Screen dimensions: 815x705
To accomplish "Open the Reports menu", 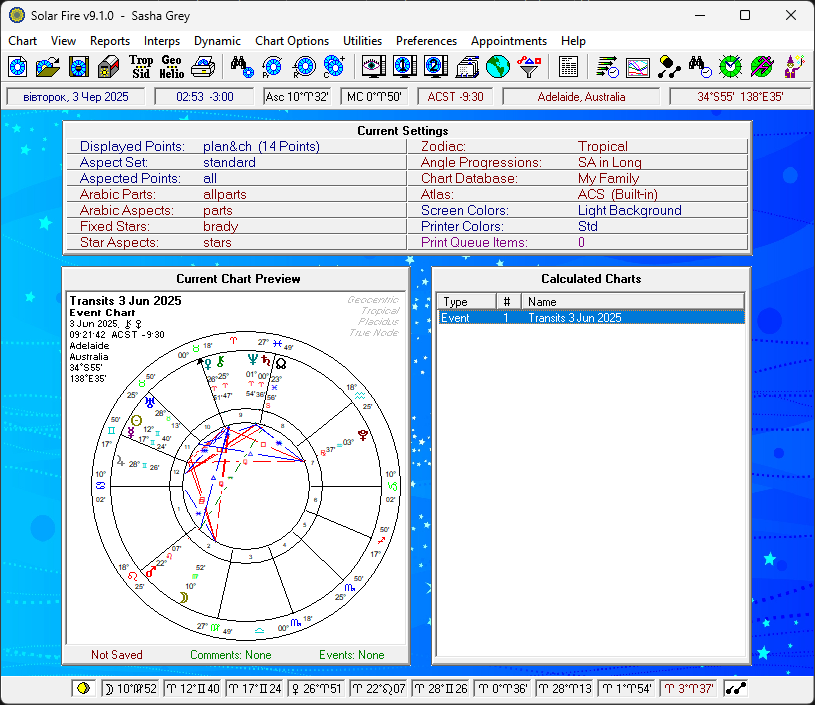I will [x=110, y=41].
